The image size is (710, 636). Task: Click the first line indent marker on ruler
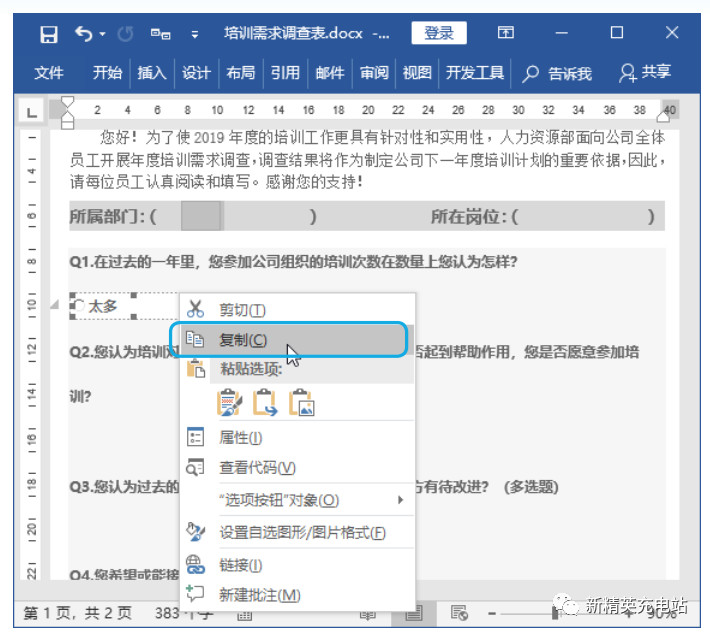(67, 102)
